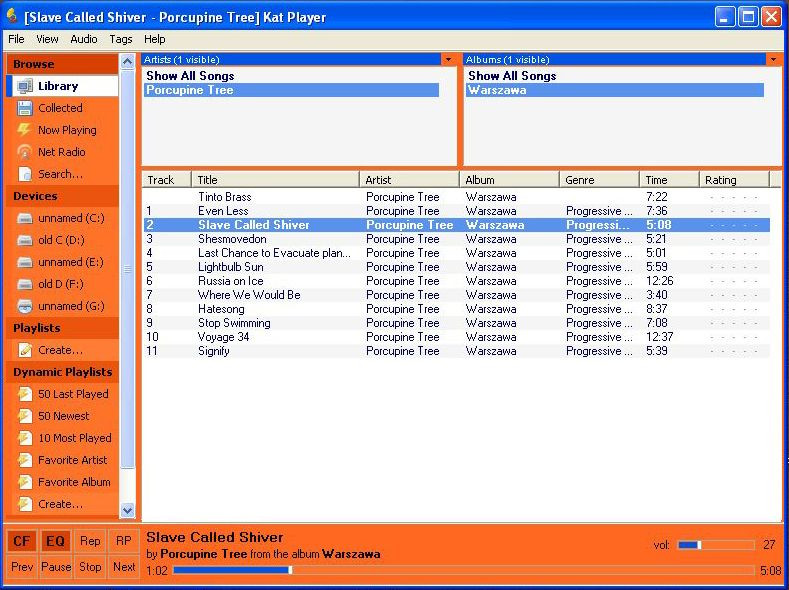789x590 pixels.
Task: Click the sidebar scroll down arrow
Action: click(x=128, y=511)
